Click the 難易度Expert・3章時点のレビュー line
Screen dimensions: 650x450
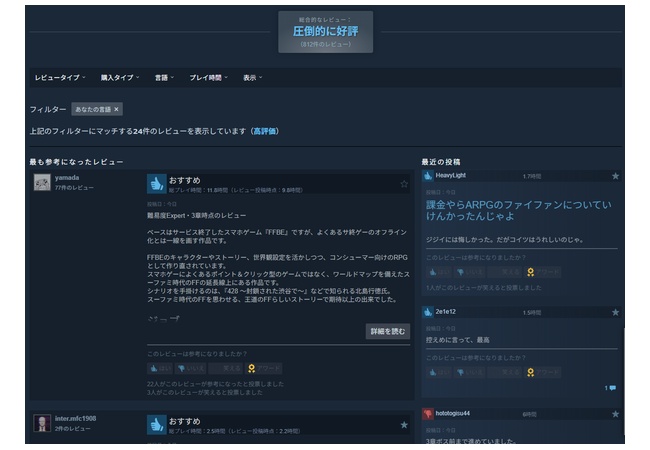pos(196,215)
